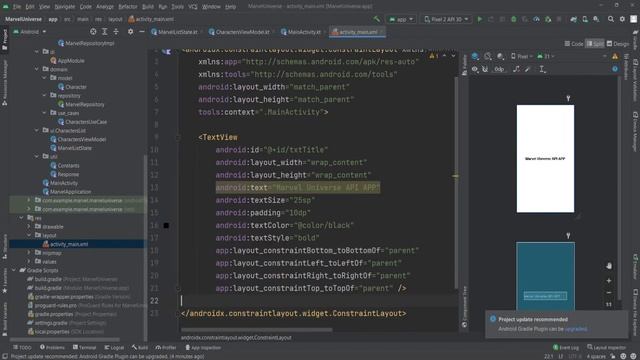Click the white design preview thumbnail
The width and height of the screenshot is (640, 360).
pos(545,159)
